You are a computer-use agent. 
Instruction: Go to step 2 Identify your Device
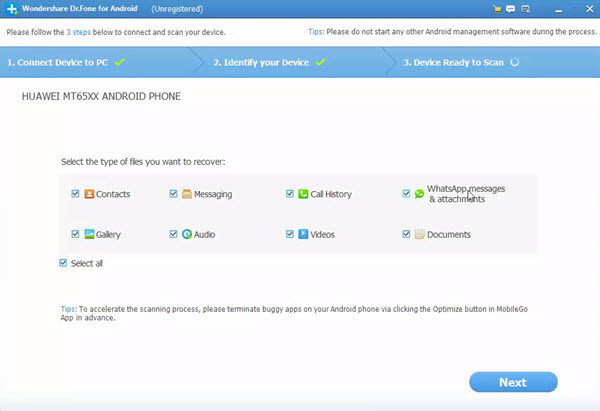(261, 62)
